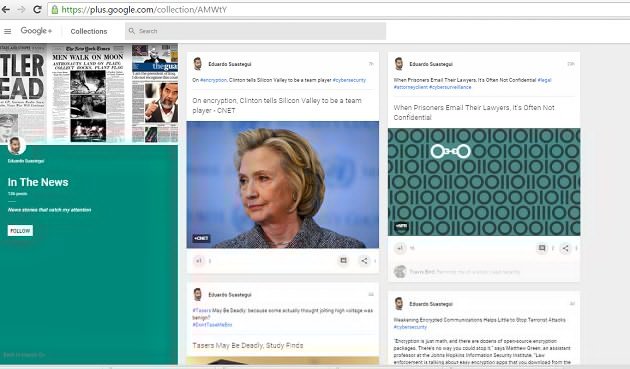Open the #cybersurveillance hashtag link
Image resolution: width=630 pixels, height=369 pixels.
coord(450,87)
